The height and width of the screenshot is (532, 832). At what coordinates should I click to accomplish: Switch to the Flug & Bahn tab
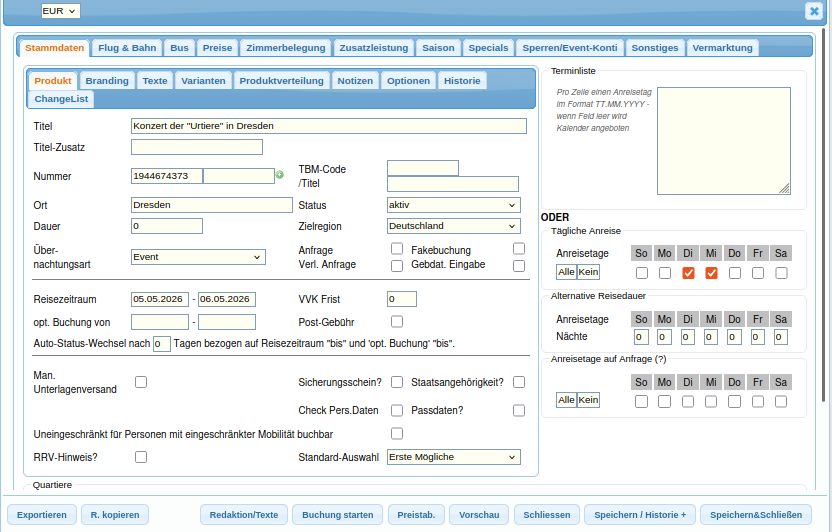tap(126, 47)
